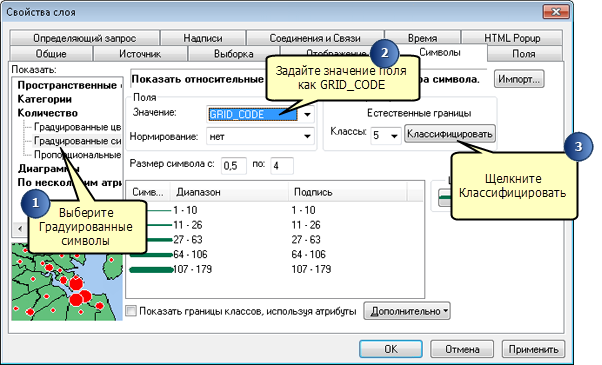This screenshot has height=365, width=602.
Task: Select Категории in the Показать list
Action: pos(45,99)
